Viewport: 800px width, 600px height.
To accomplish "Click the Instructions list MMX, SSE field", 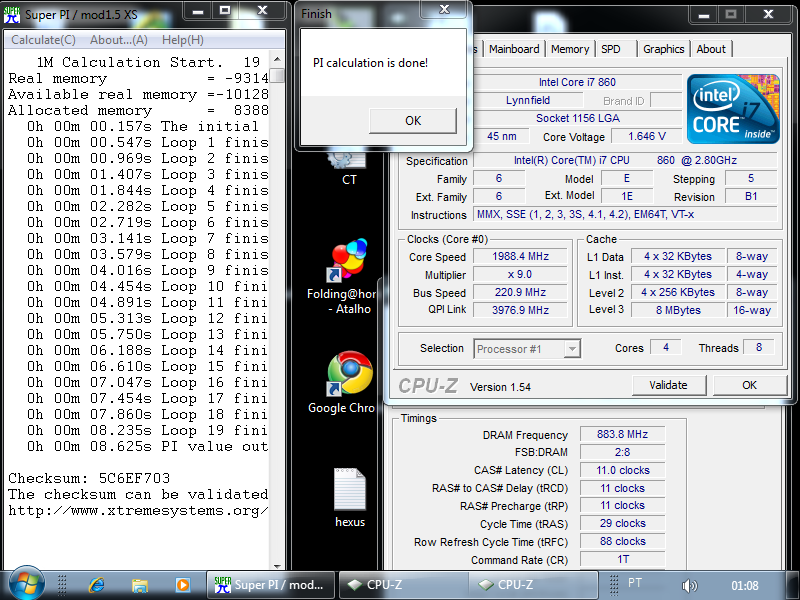I will point(625,214).
